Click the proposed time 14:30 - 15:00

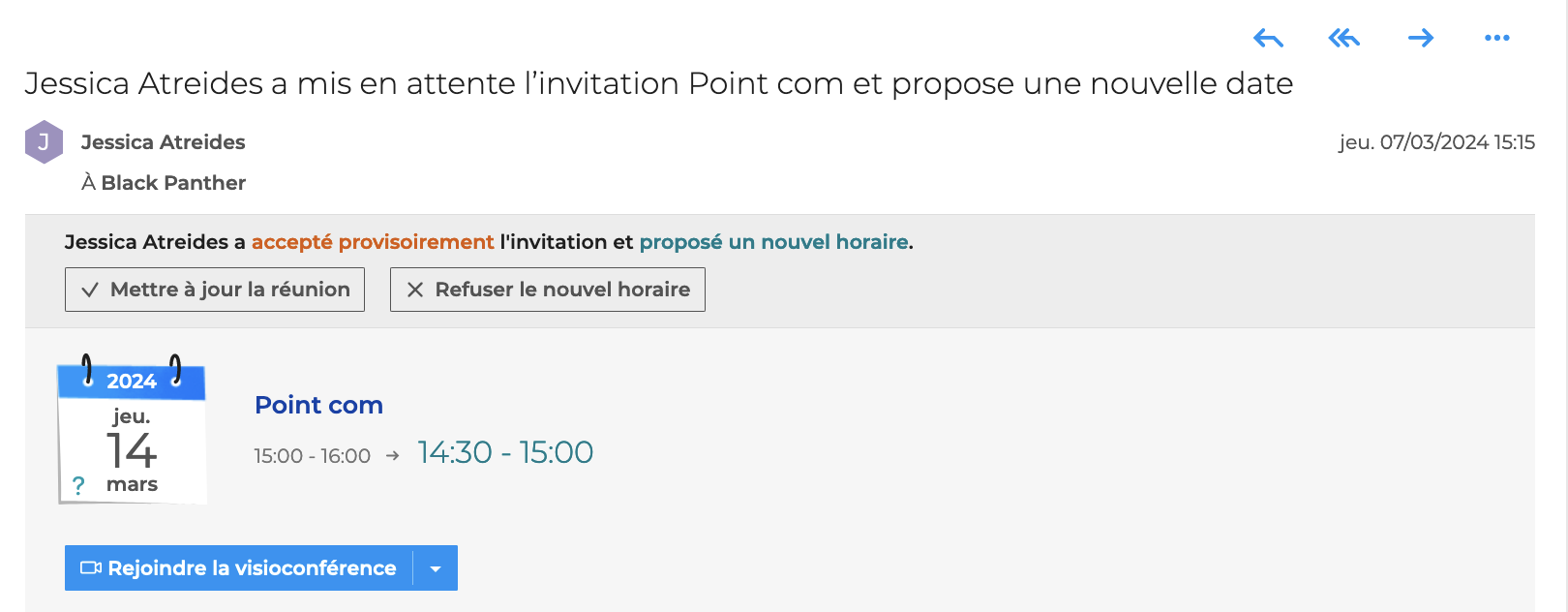click(505, 452)
